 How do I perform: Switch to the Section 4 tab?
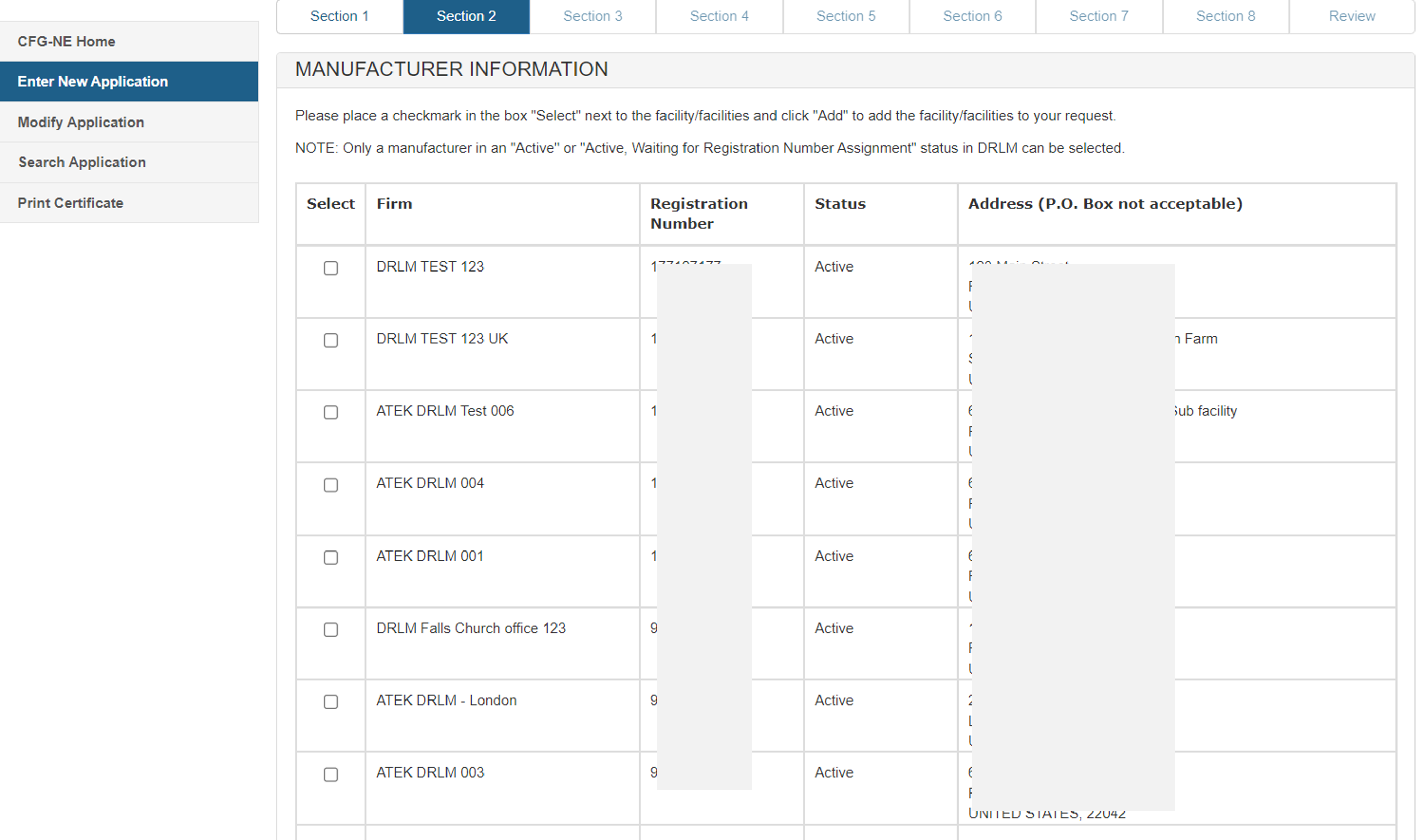[719, 16]
